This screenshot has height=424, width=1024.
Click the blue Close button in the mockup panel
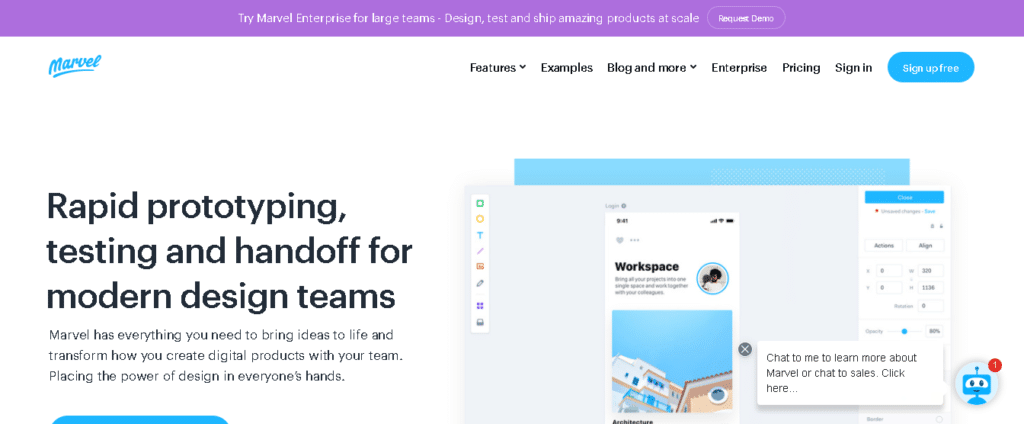click(x=904, y=197)
